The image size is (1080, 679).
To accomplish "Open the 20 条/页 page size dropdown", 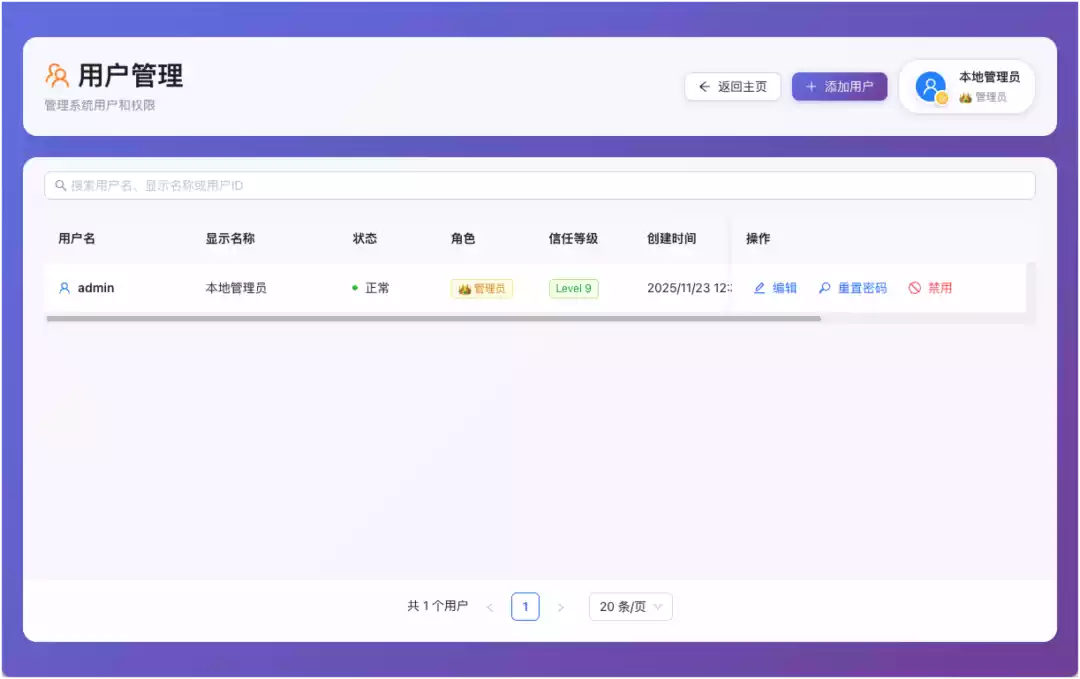I will pos(630,606).
